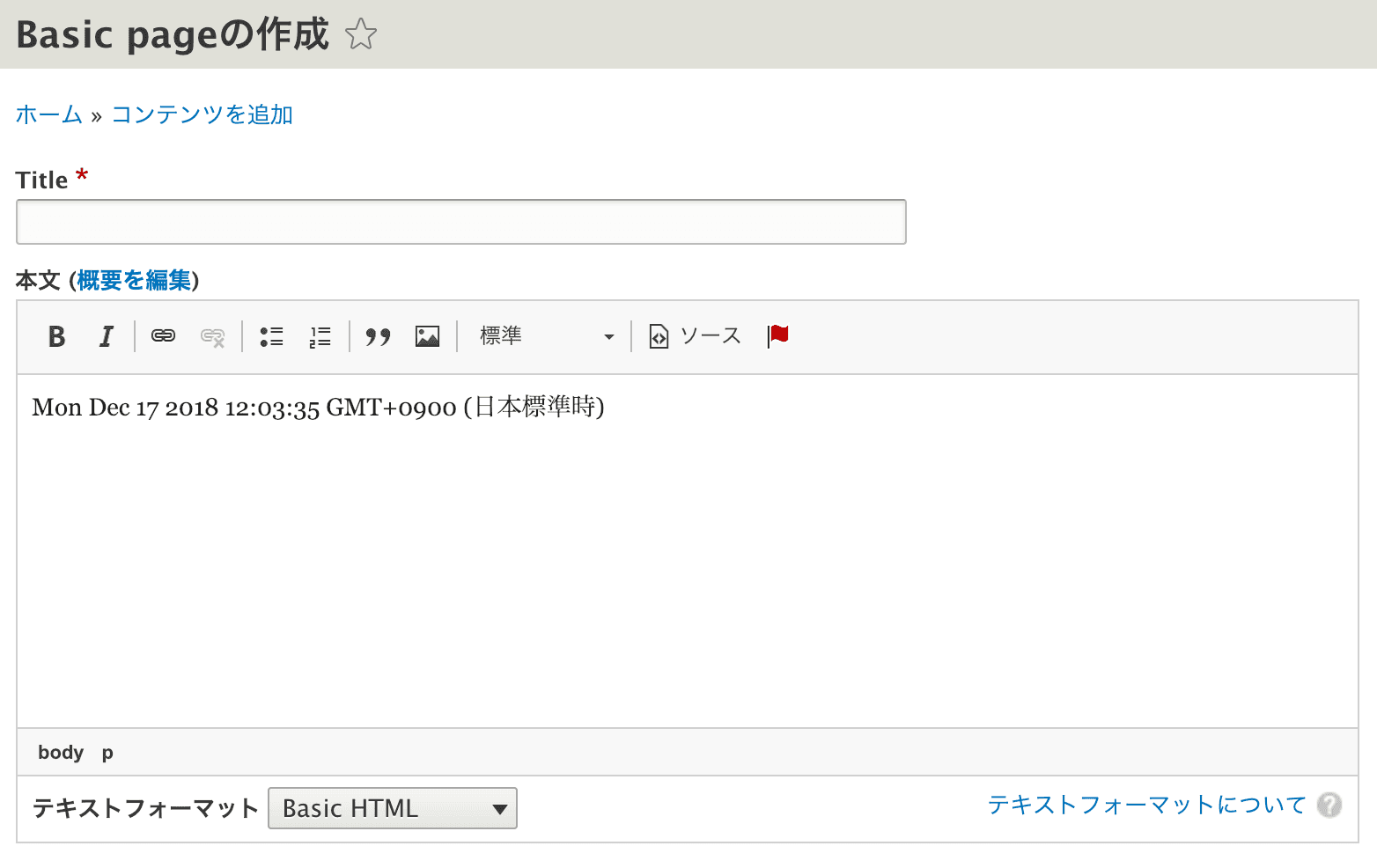
Task: Click 概要を編集 to edit the summary
Action: click(134, 280)
